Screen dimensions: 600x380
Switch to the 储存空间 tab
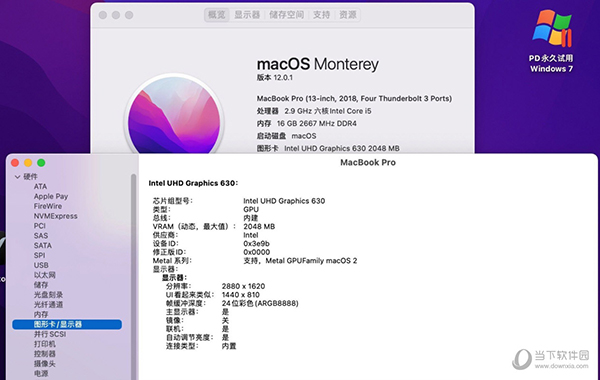pyautogui.click(x=287, y=15)
